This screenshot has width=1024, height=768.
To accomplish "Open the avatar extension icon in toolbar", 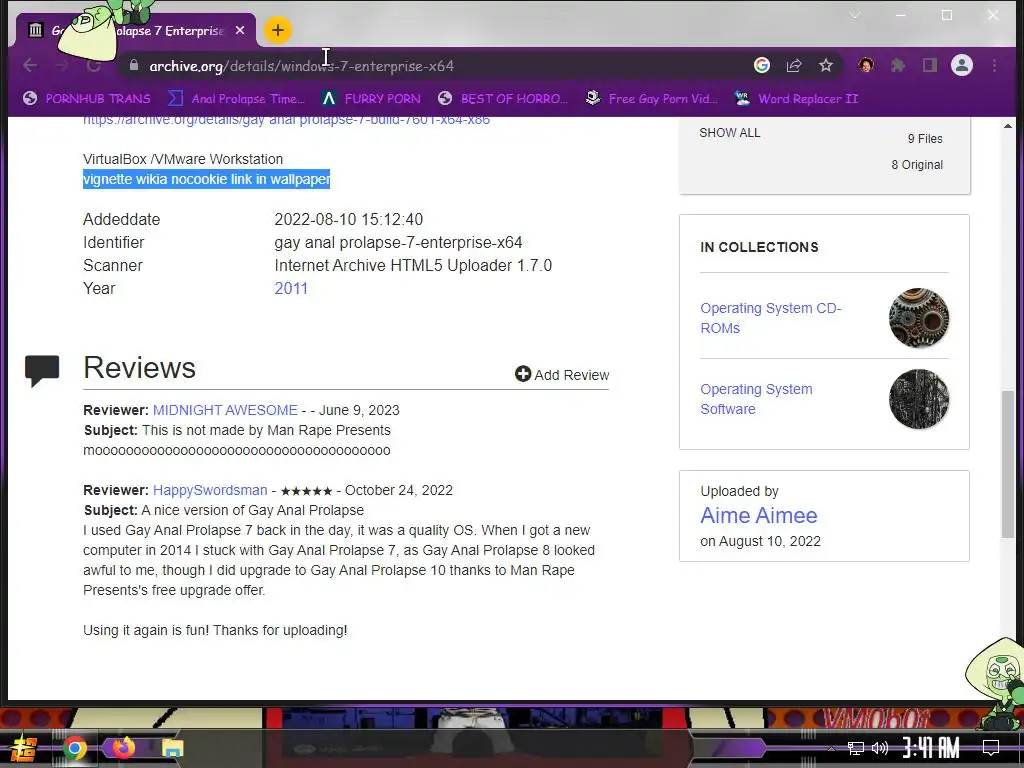I will [x=866, y=65].
